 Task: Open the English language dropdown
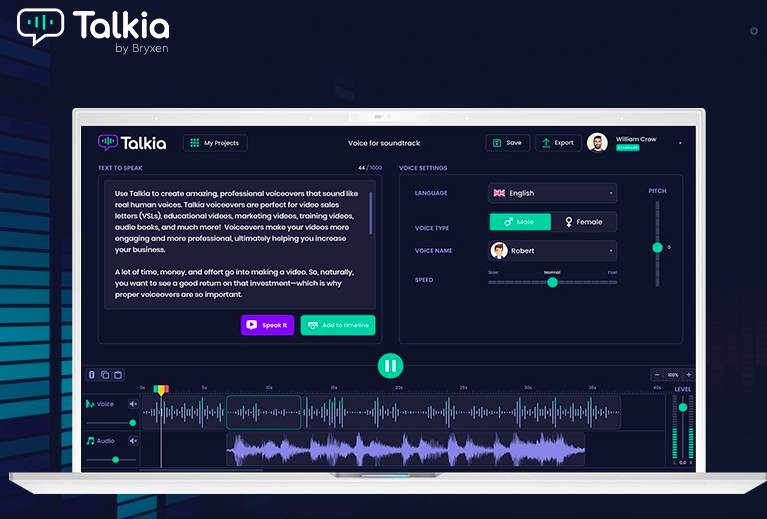[552, 193]
